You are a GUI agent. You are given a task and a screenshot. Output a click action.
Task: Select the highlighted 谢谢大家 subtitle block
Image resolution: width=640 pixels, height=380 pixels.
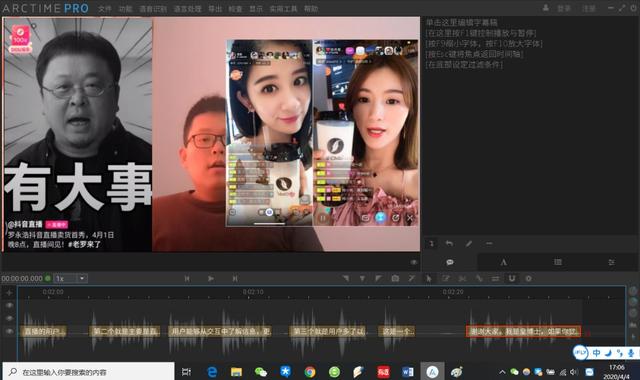click(x=523, y=331)
